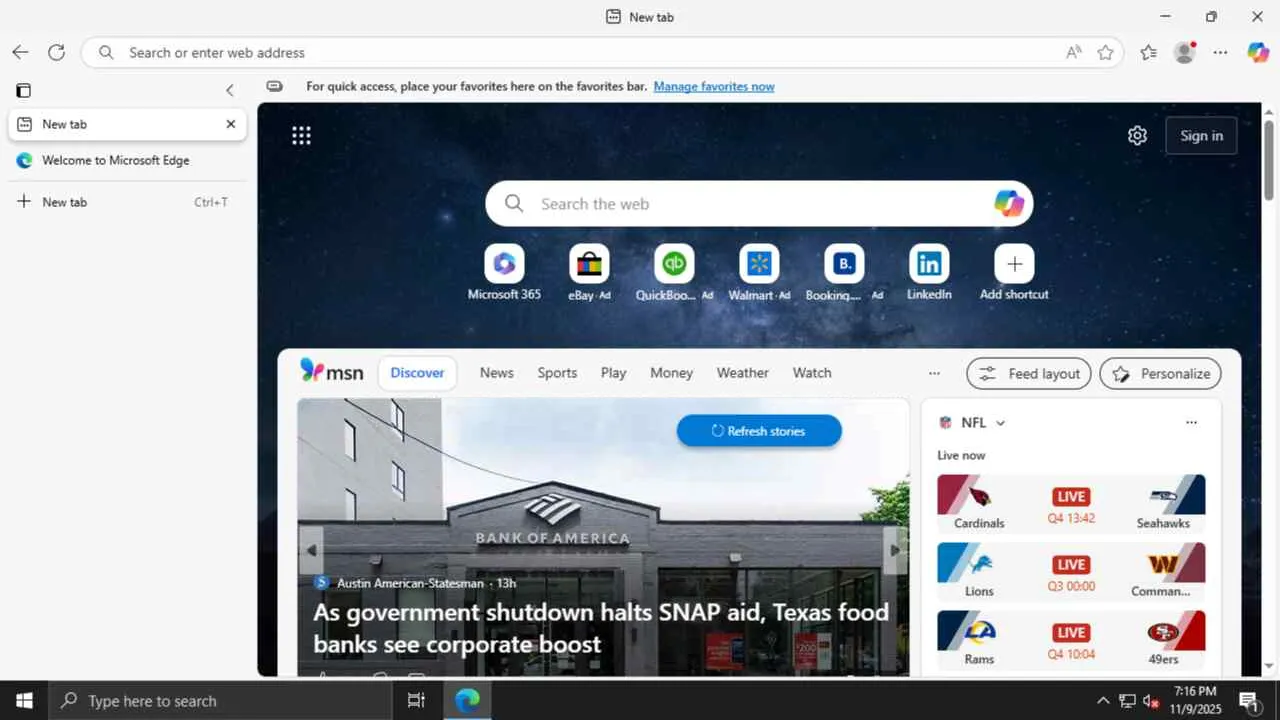Click the Sign in button
Viewport: 1280px width, 720px height.
click(x=1201, y=136)
